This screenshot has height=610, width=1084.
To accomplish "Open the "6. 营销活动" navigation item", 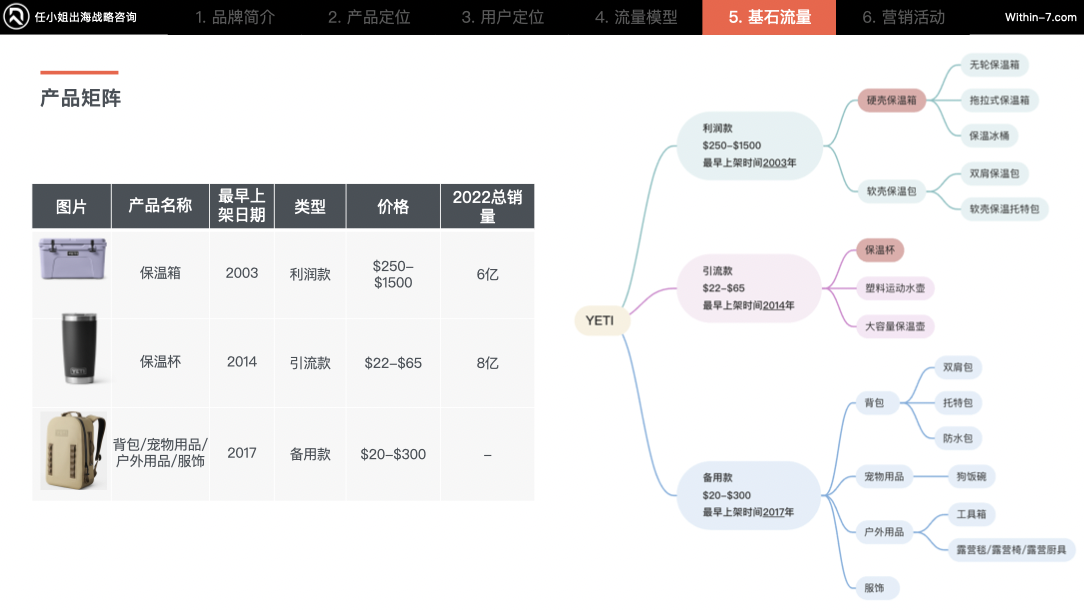I will tap(902, 16).
